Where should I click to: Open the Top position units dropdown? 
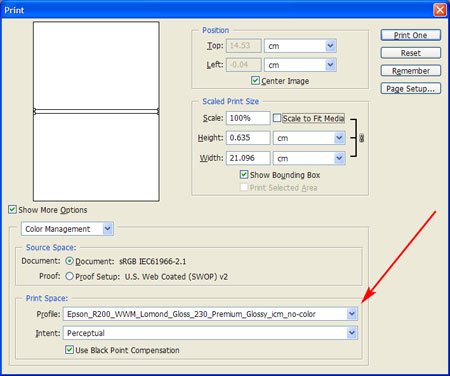click(x=330, y=46)
